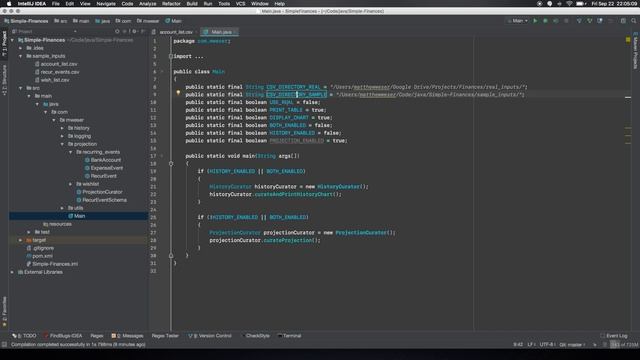The height and width of the screenshot is (360, 640).
Task: Open the Project Structure icon in the toolbar
Action: point(623,20)
